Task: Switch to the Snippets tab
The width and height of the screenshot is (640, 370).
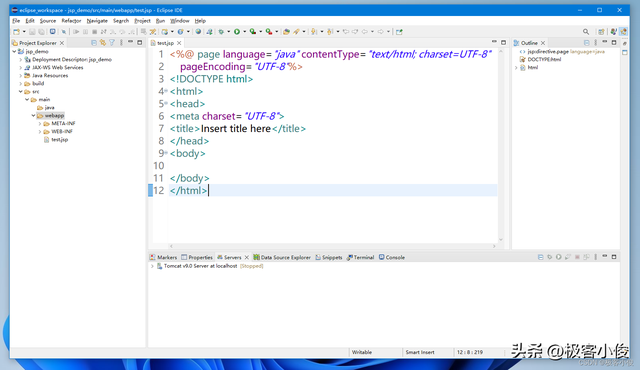Action: 329,257
